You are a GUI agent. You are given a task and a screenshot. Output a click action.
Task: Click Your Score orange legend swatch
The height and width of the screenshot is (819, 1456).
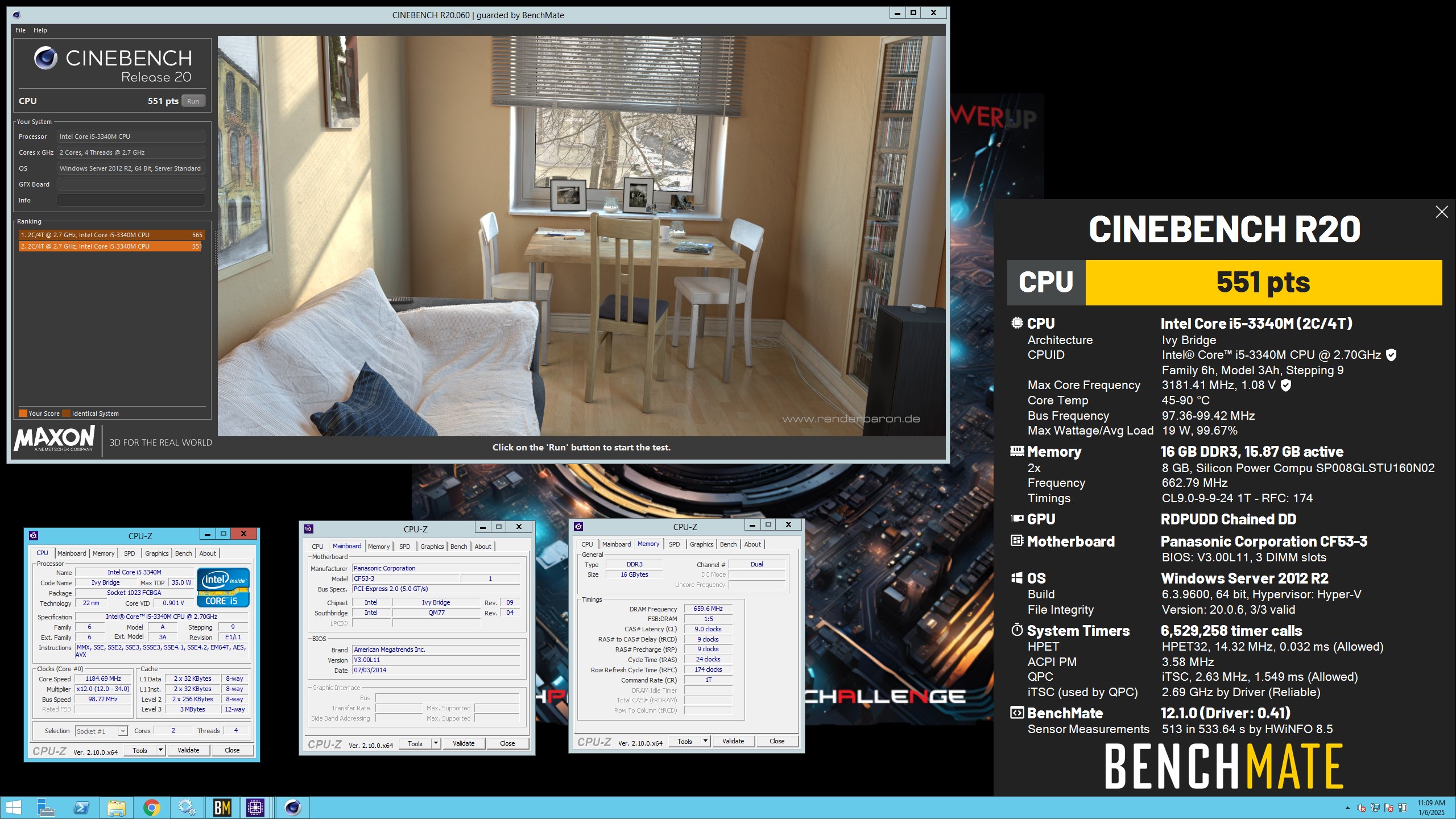pos(23,413)
